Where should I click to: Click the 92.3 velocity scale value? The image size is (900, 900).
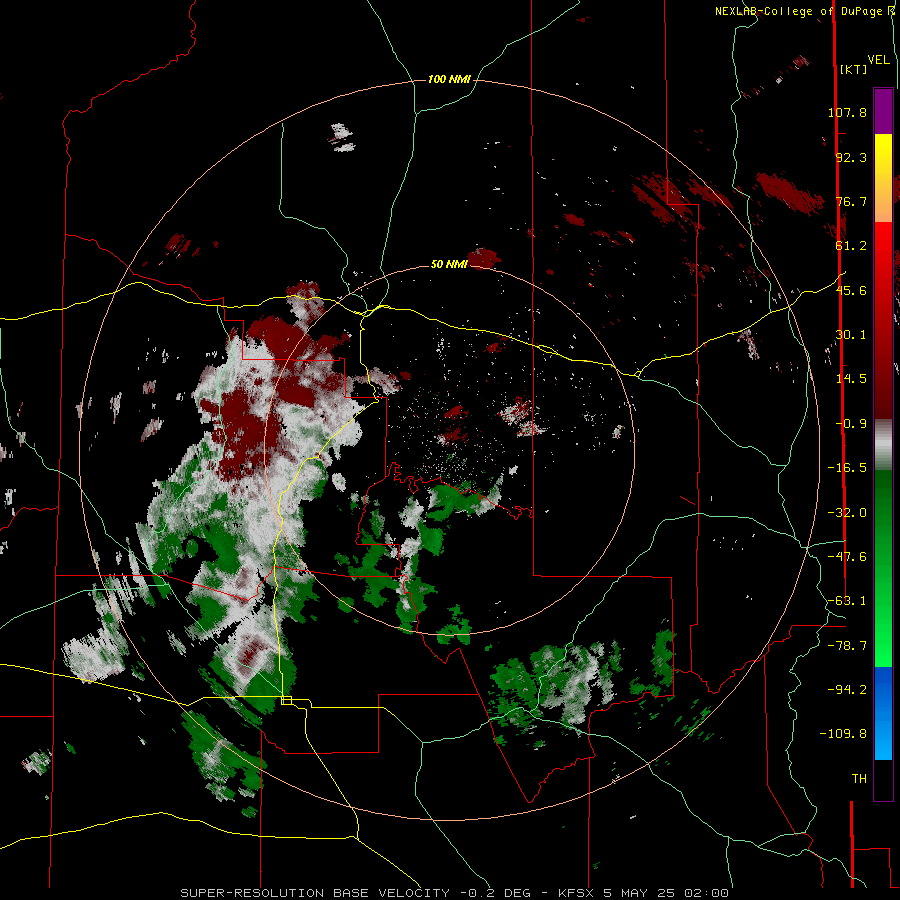pos(851,157)
